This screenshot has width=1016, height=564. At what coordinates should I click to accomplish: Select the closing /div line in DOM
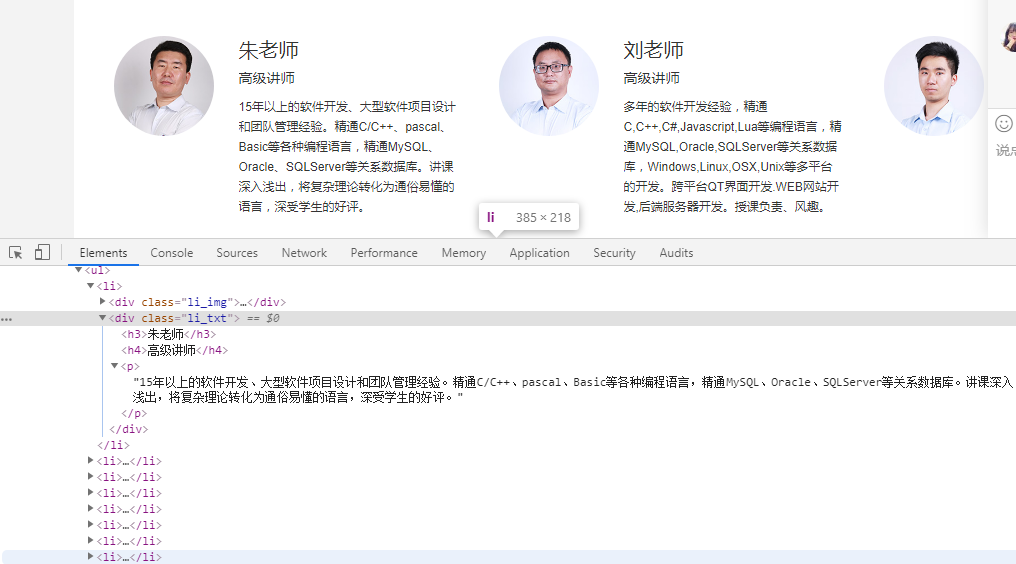[129, 429]
